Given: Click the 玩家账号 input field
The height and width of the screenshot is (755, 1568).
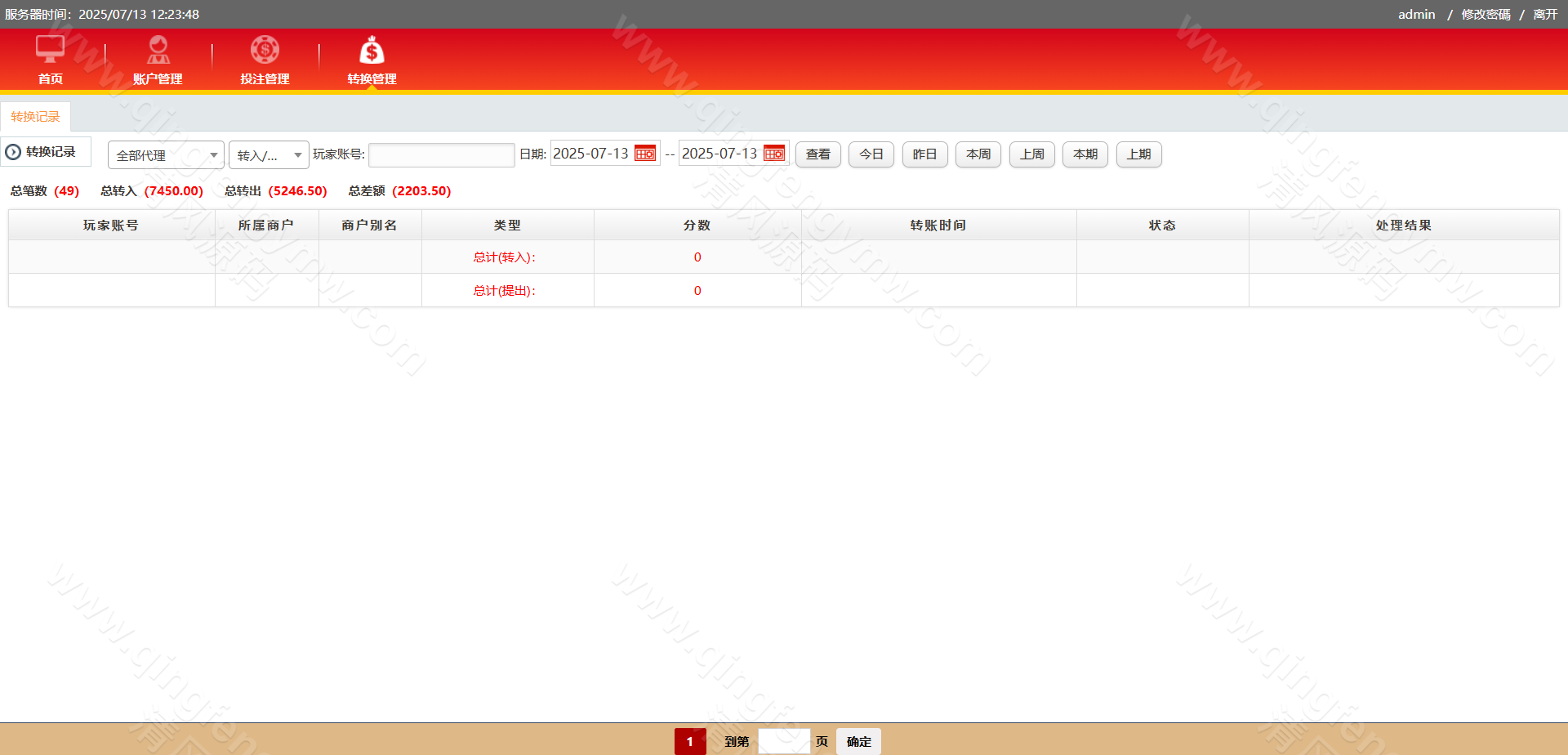Looking at the screenshot, I should point(441,154).
